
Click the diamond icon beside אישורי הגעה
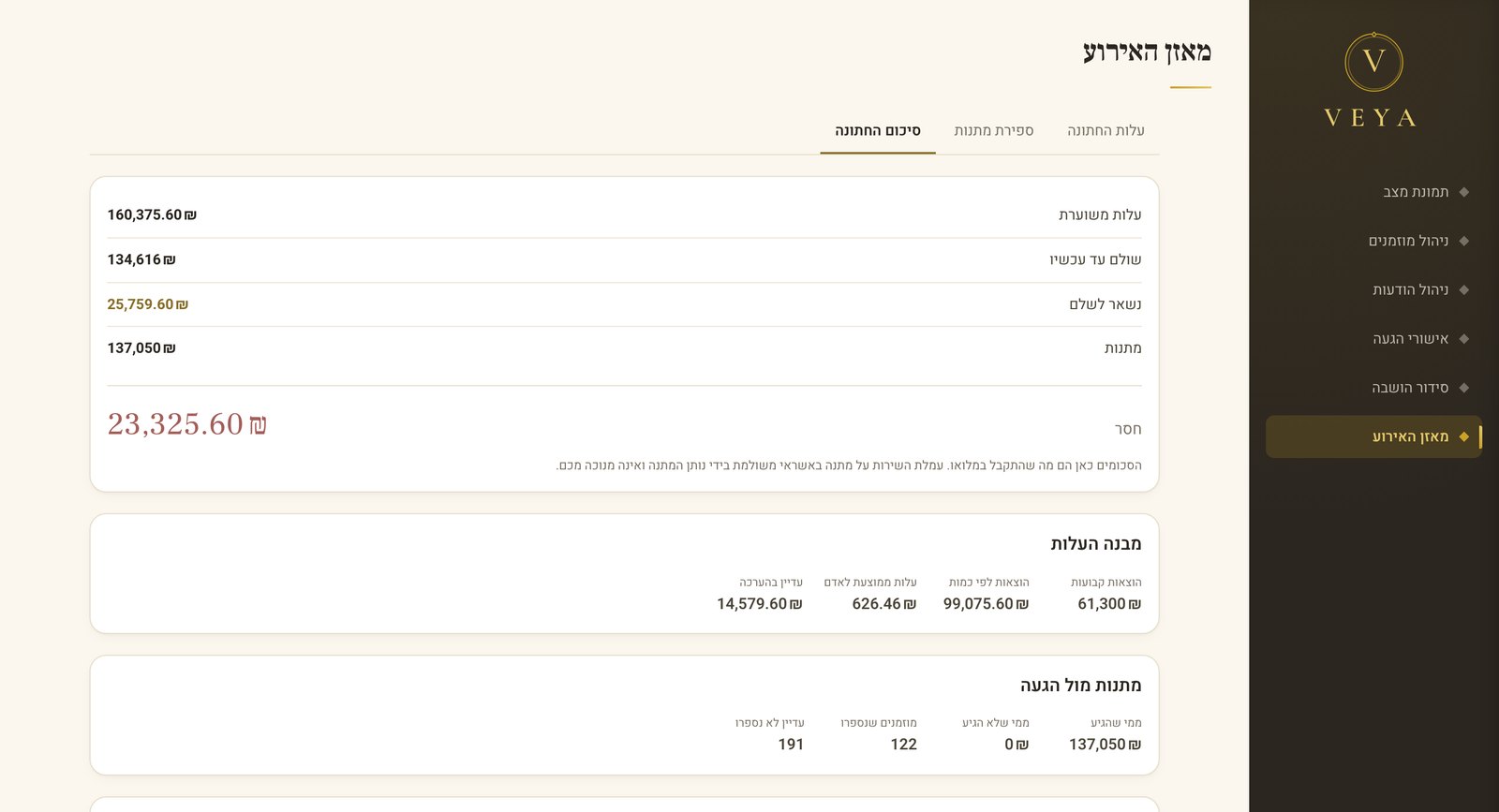(1463, 339)
